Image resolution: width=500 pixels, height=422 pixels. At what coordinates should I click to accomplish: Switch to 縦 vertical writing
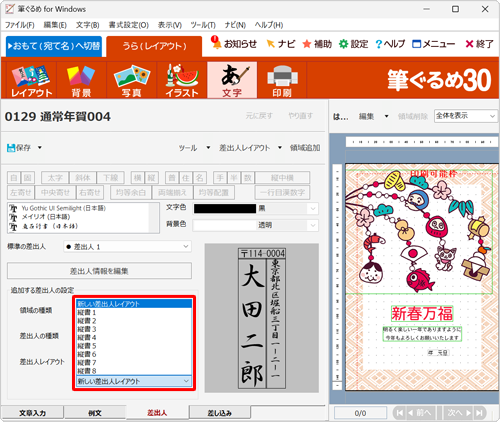tap(152, 178)
